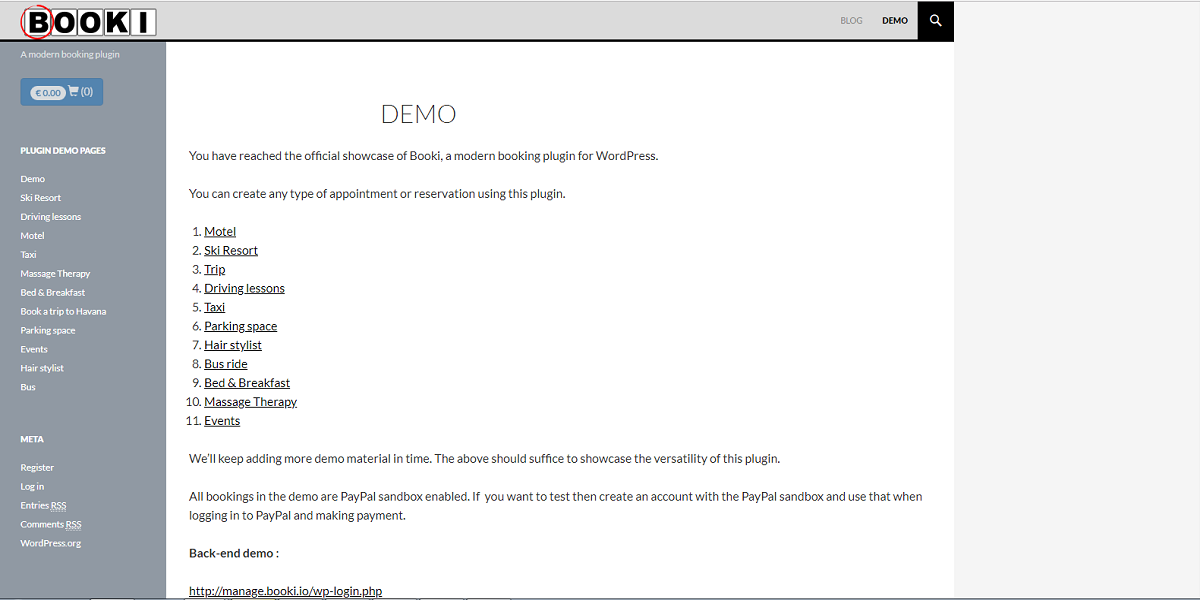Open Massage Therapy in the sidebar menu
The width and height of the screenshot is (1200, 600).
pyautogui.click(x=55, y=274)
